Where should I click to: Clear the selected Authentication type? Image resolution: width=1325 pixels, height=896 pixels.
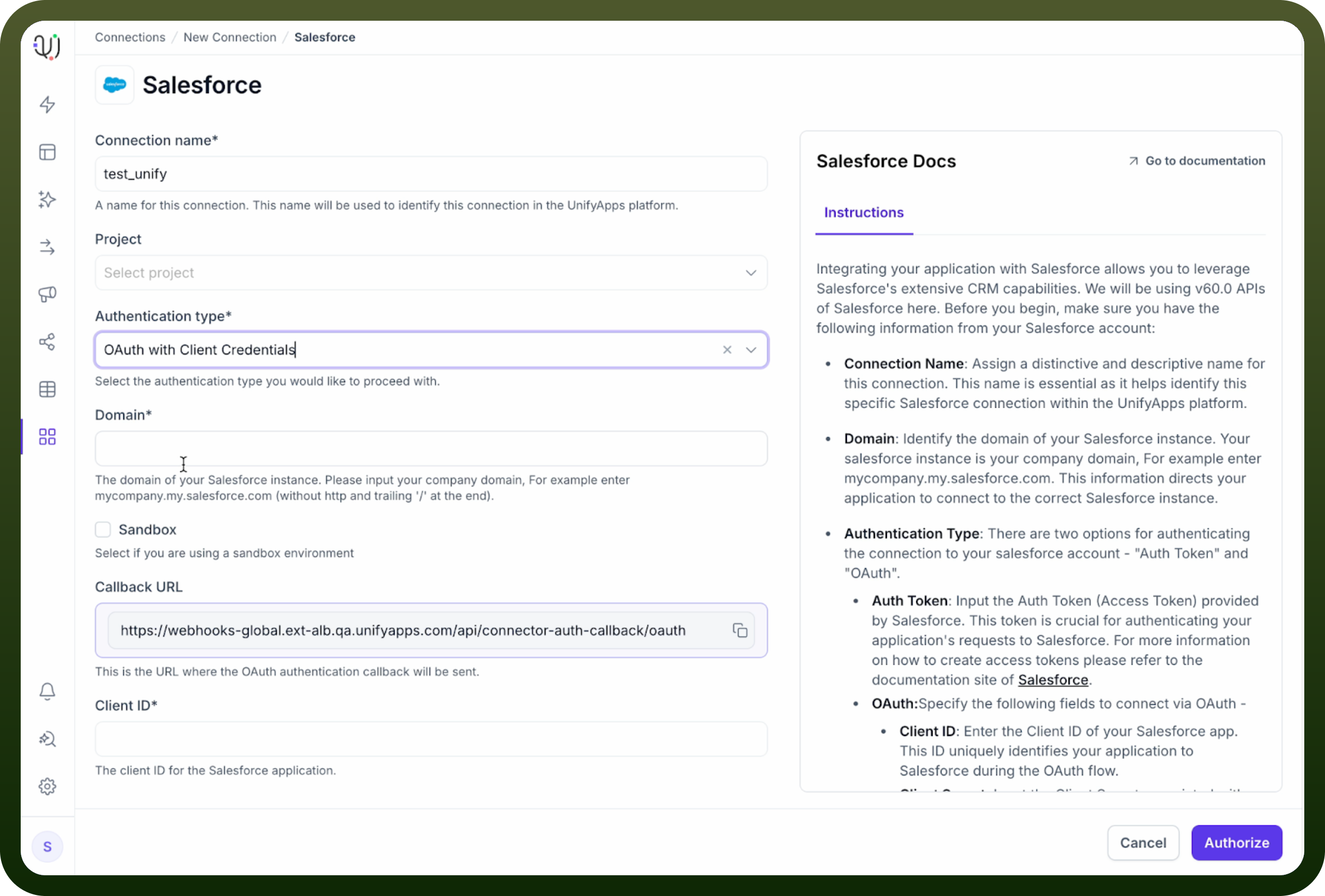[x=727, y=350]
